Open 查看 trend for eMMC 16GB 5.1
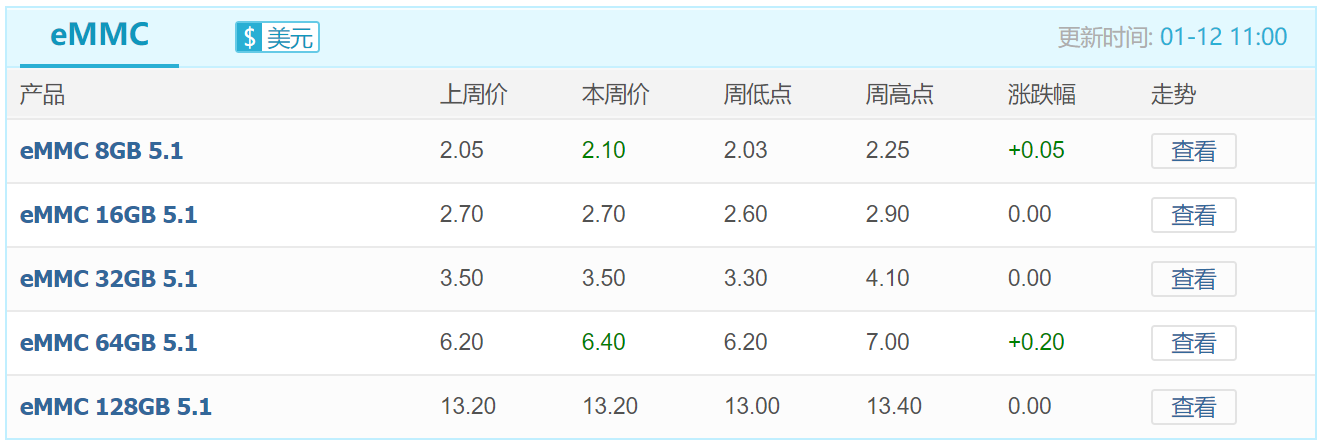This screenshot has width=1322, height=445. pyautogui.click(x=1194, y=215)
